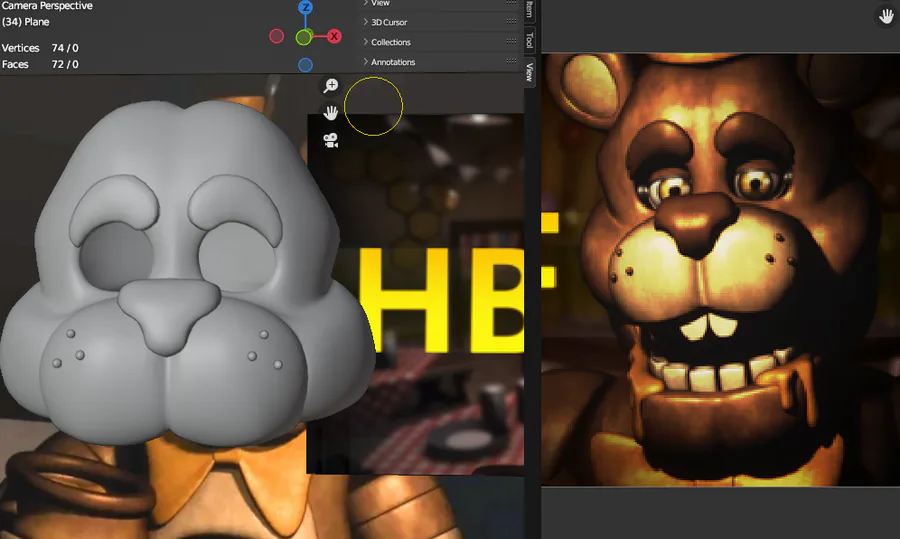Toggle the camera view icon
The width and height of the screenshot is (900, 539).
331,140
